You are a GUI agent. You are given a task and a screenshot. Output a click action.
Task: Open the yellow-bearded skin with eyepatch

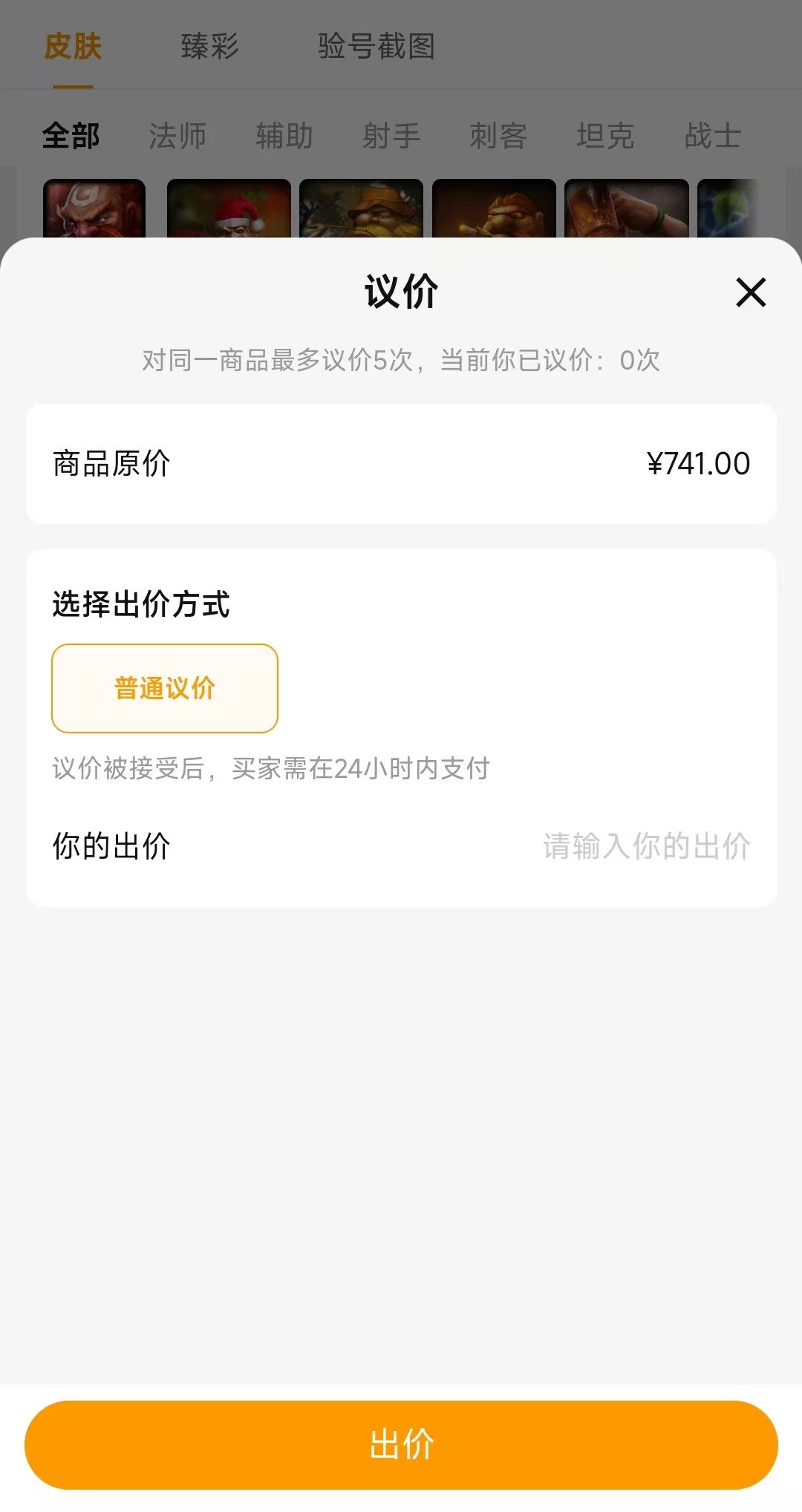(361, 209)
